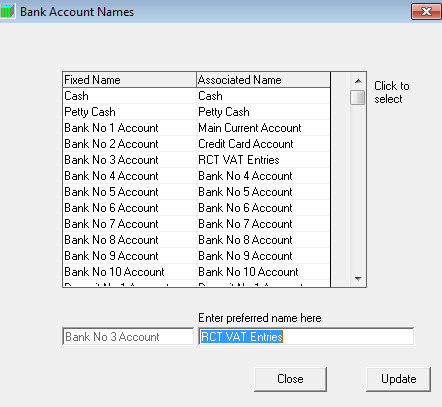
Task: Click the Associated Name column header
Action: 263,80
